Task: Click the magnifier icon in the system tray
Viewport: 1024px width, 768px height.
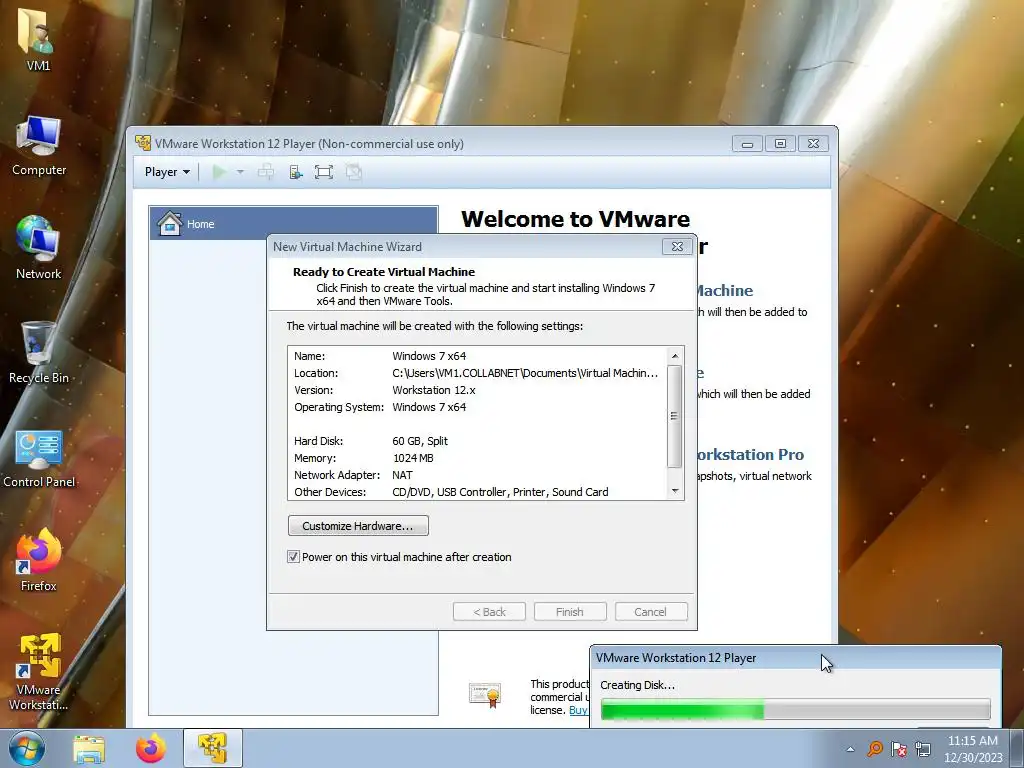Action: coord(874,749)
